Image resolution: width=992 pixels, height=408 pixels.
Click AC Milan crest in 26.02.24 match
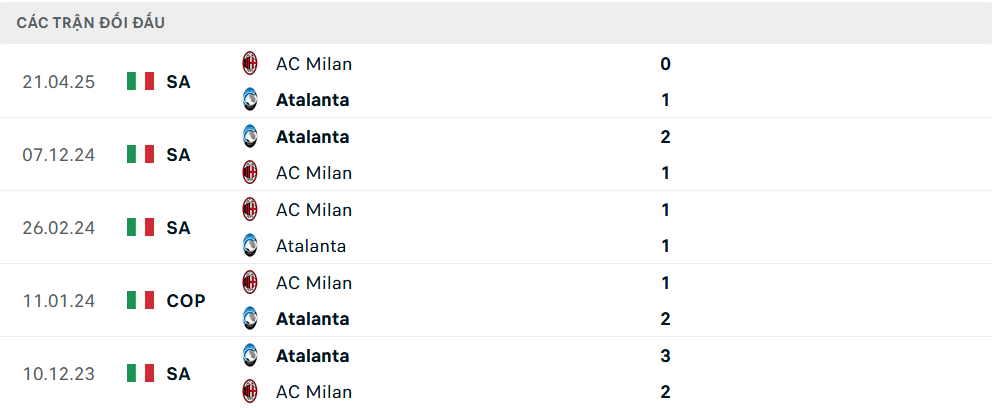coord(250,210)
